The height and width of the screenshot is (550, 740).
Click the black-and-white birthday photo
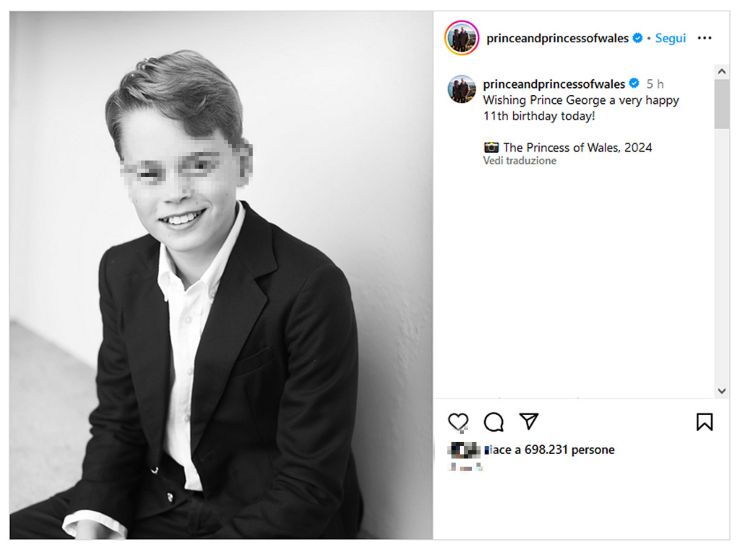pos(221,275)
